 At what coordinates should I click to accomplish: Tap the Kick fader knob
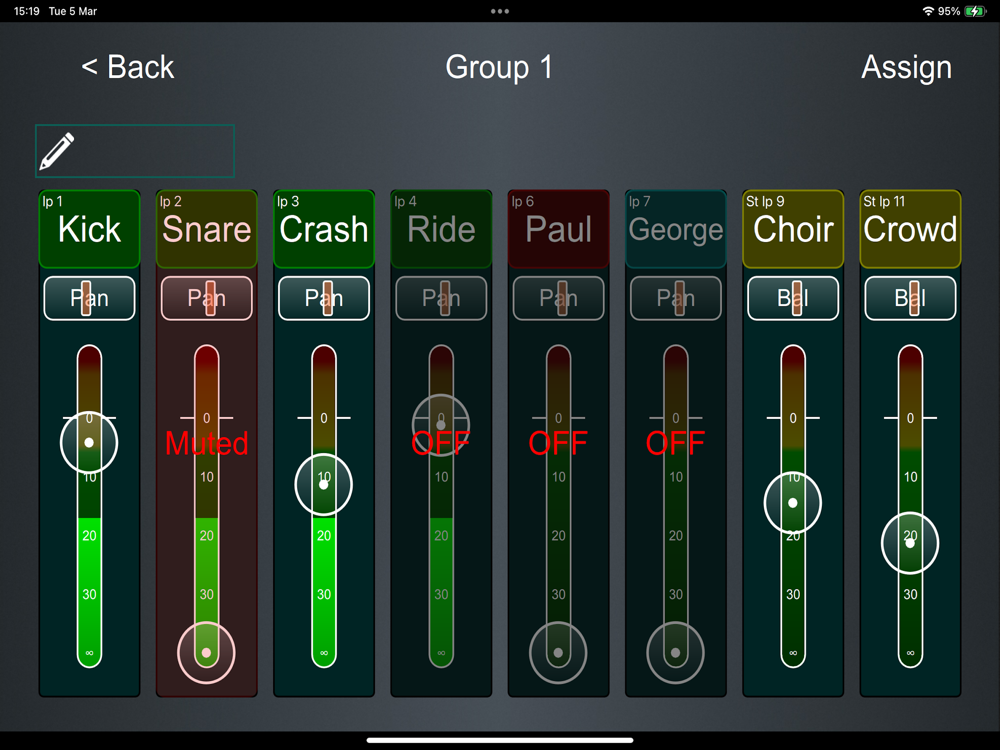coord(89,443)
